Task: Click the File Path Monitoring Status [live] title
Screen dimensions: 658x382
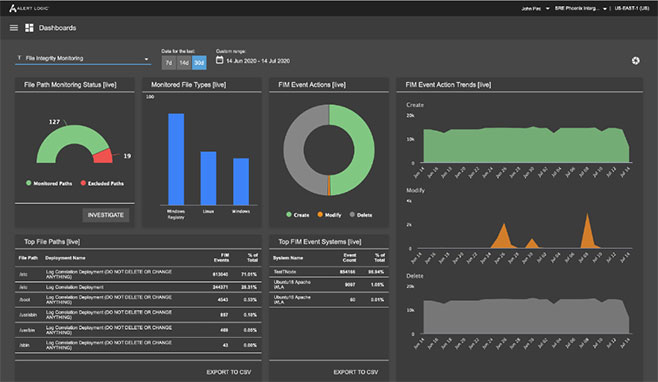Action: point(70,84)
